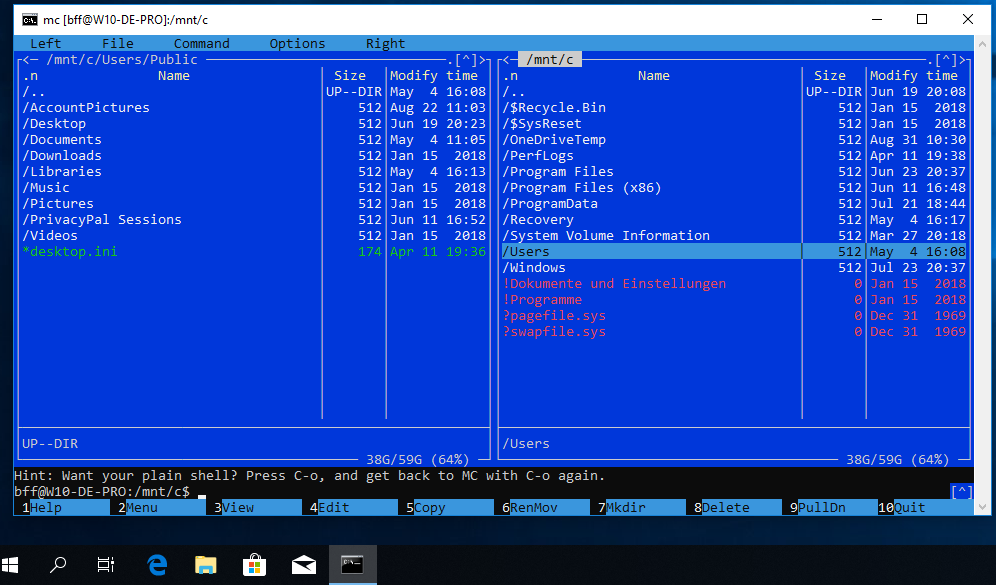Open Microsoft Store from taskbar

click(254, 564)
